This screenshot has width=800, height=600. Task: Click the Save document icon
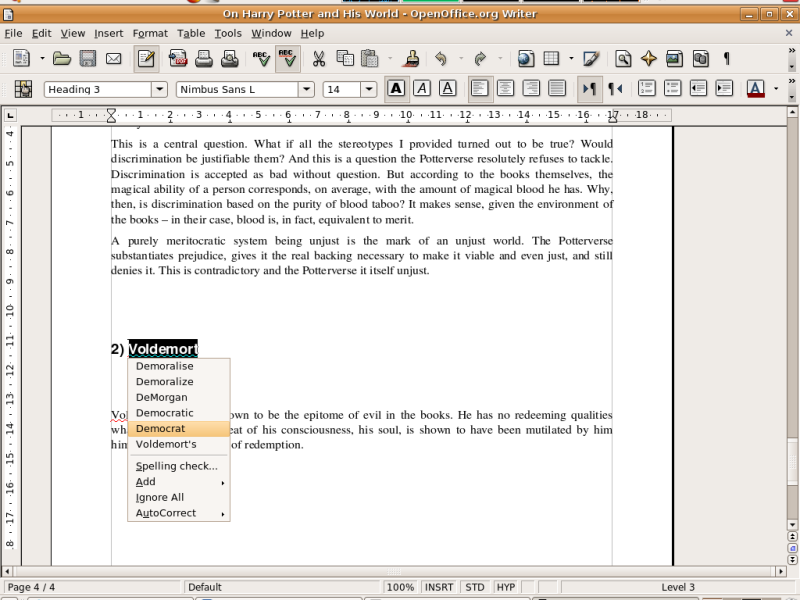(x=88, y=59)
